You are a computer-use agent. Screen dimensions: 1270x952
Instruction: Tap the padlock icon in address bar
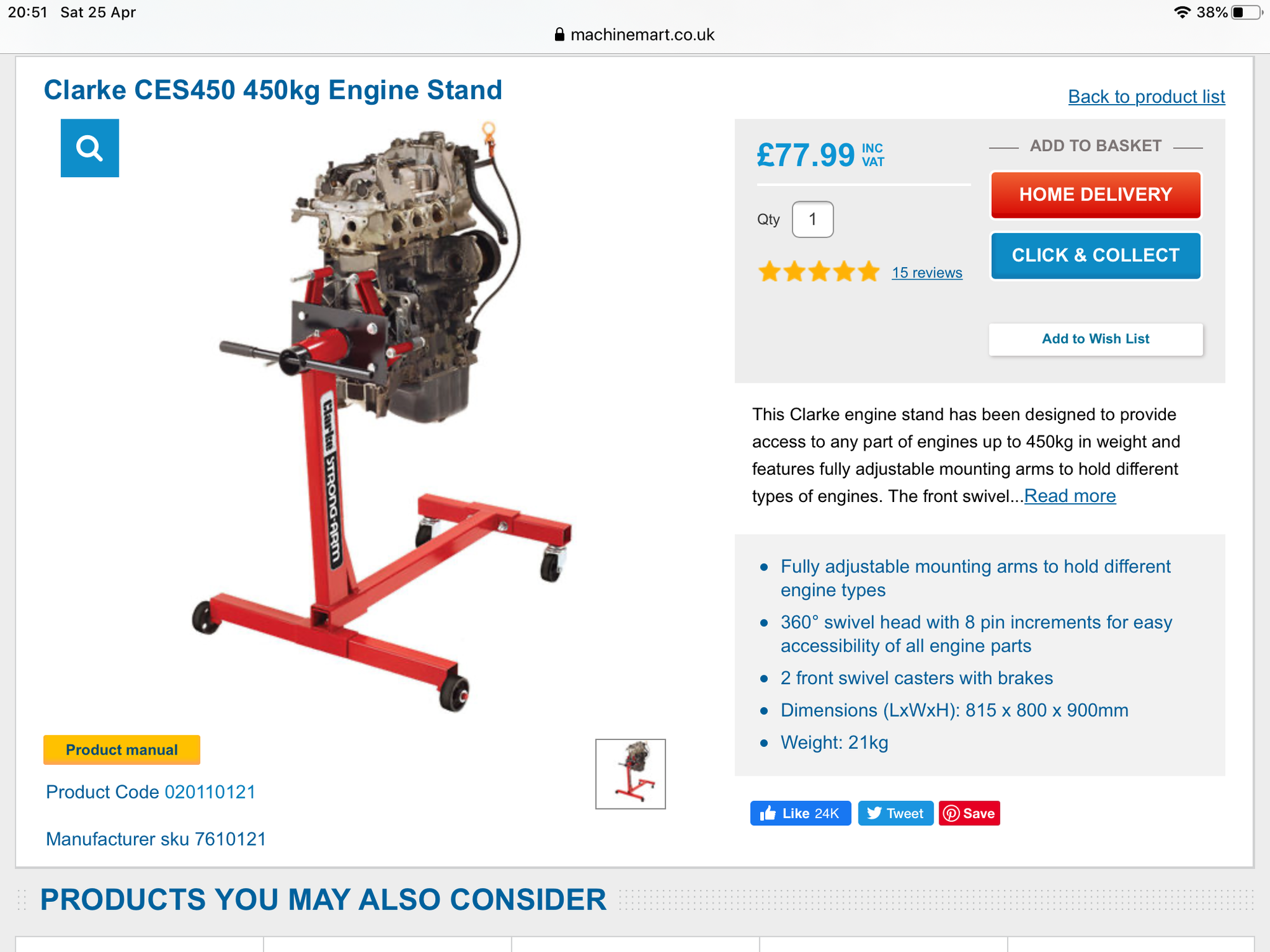click(x=559, y=34)
